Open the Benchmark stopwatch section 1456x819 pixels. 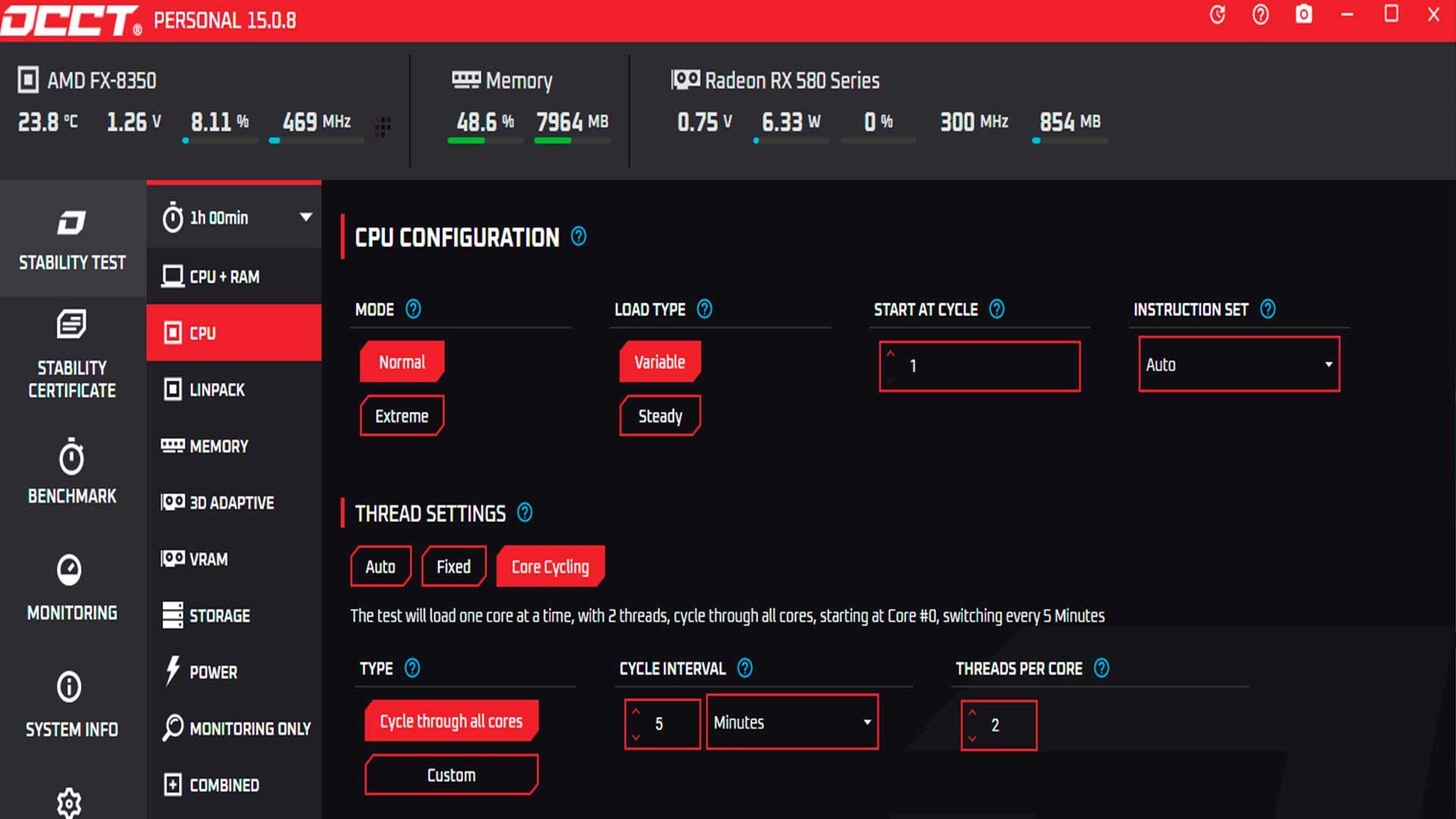[71, 471]
